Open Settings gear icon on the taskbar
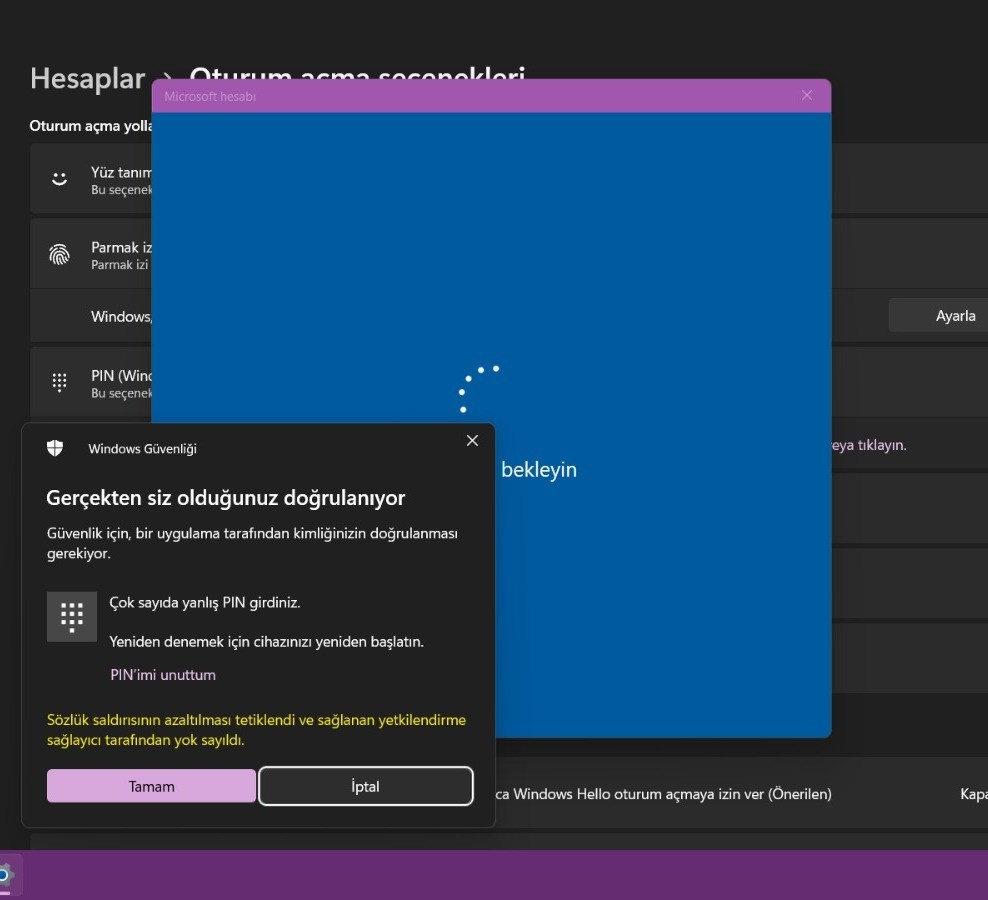 click(x=5, y=875)
